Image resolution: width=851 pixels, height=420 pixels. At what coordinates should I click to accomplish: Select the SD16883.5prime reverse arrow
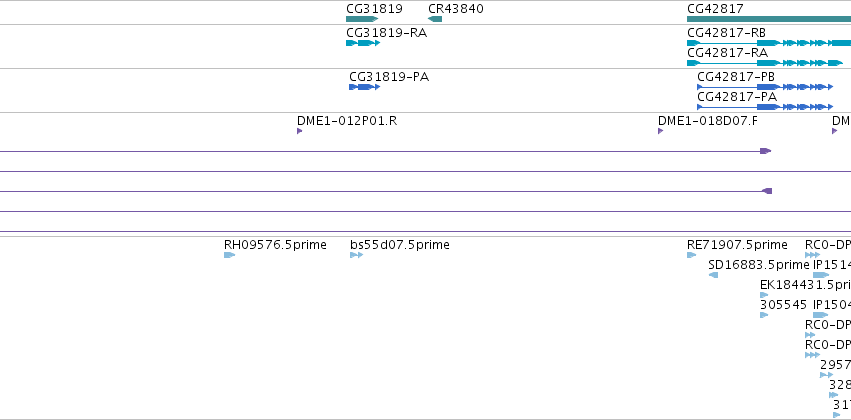click(x=713, y=275)
